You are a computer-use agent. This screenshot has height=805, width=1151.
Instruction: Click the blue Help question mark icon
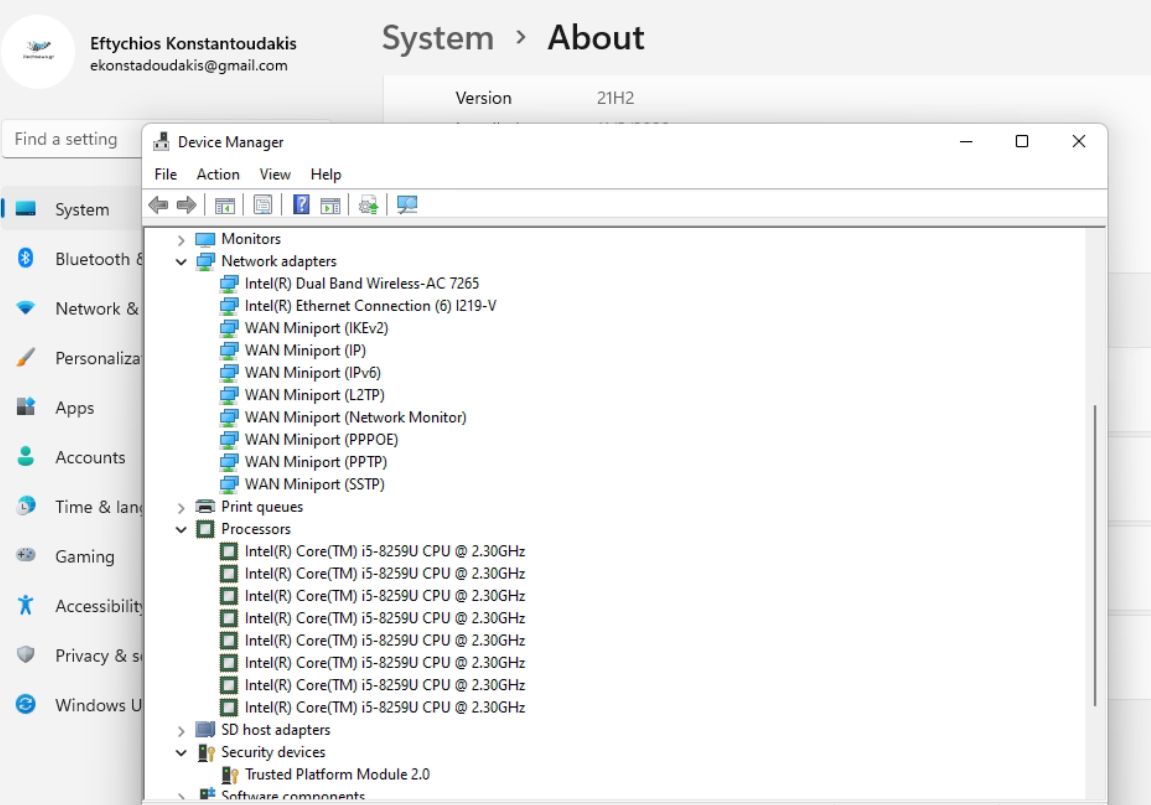tap(301, 205)
